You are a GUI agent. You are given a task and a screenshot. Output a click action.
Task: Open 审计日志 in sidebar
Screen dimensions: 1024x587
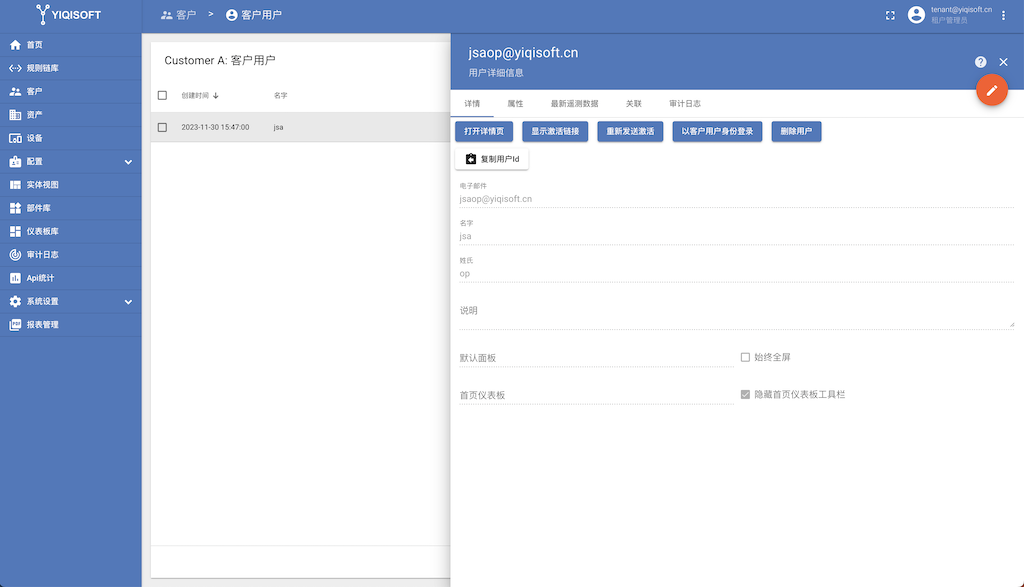[x=42, y=255]
